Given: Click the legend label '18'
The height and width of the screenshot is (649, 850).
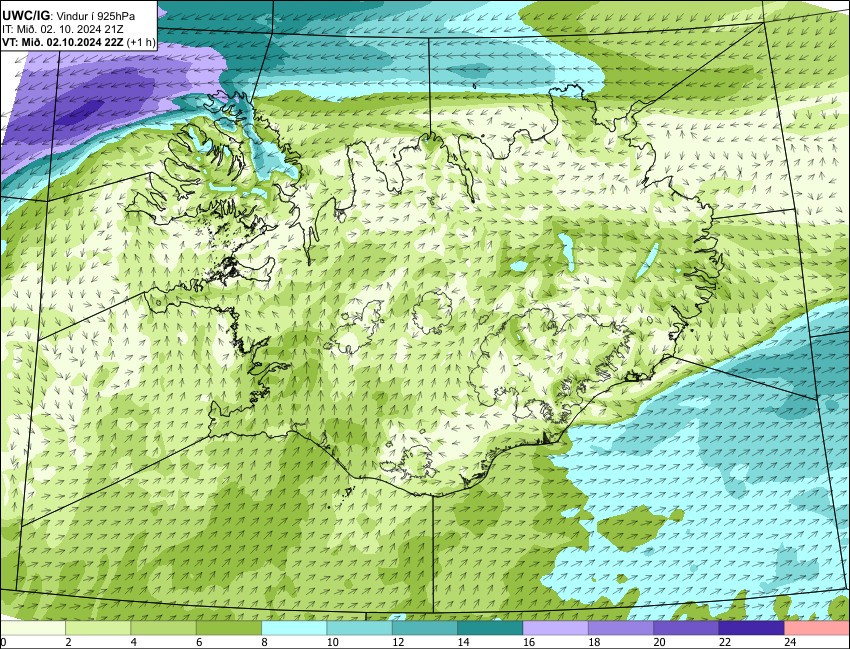Looking at the screenshot, I should (x=594, y=642).
